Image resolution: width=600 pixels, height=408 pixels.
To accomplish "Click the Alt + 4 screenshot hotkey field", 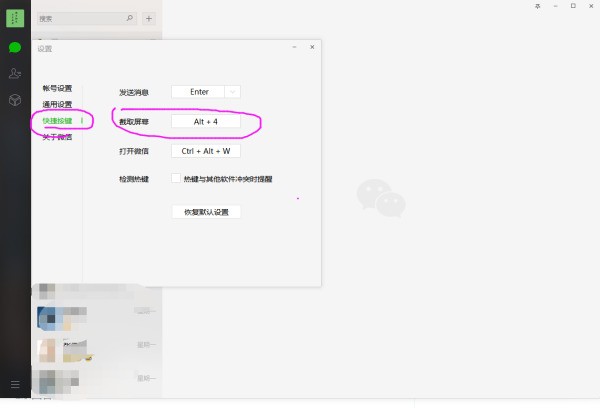I will tap(206, 122).
